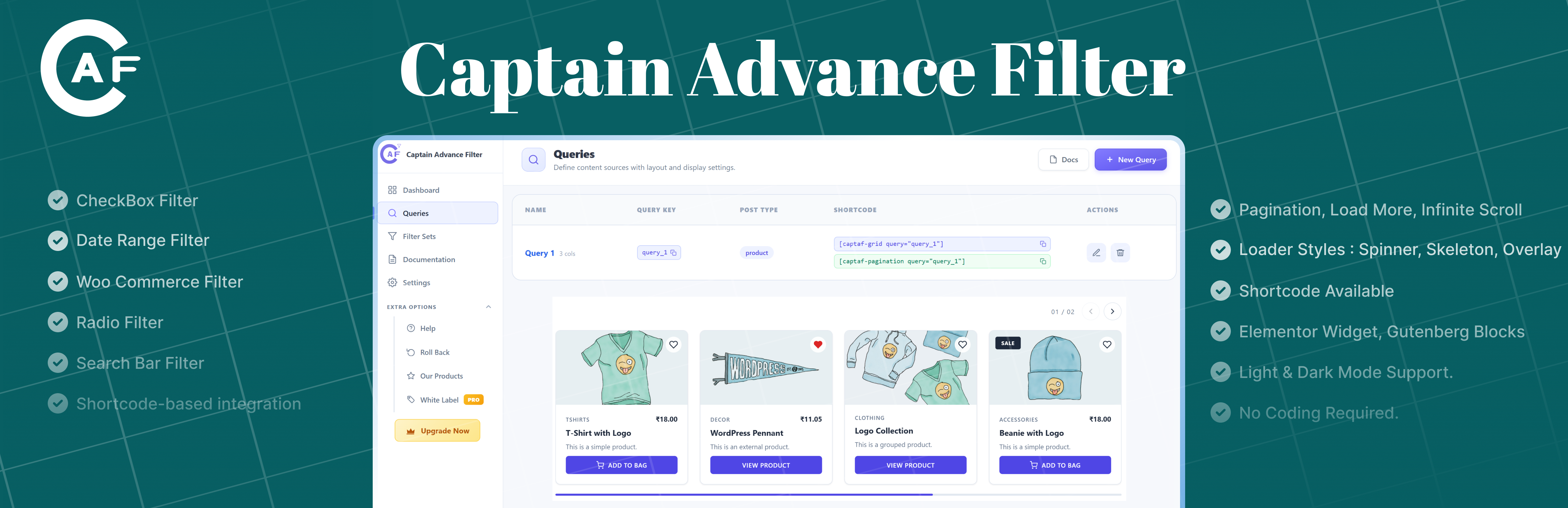The width and height of the screenshot is (1568, 508).
Task: Toggle wishlist heart on Logo Collection
Action: coord(962,345)
